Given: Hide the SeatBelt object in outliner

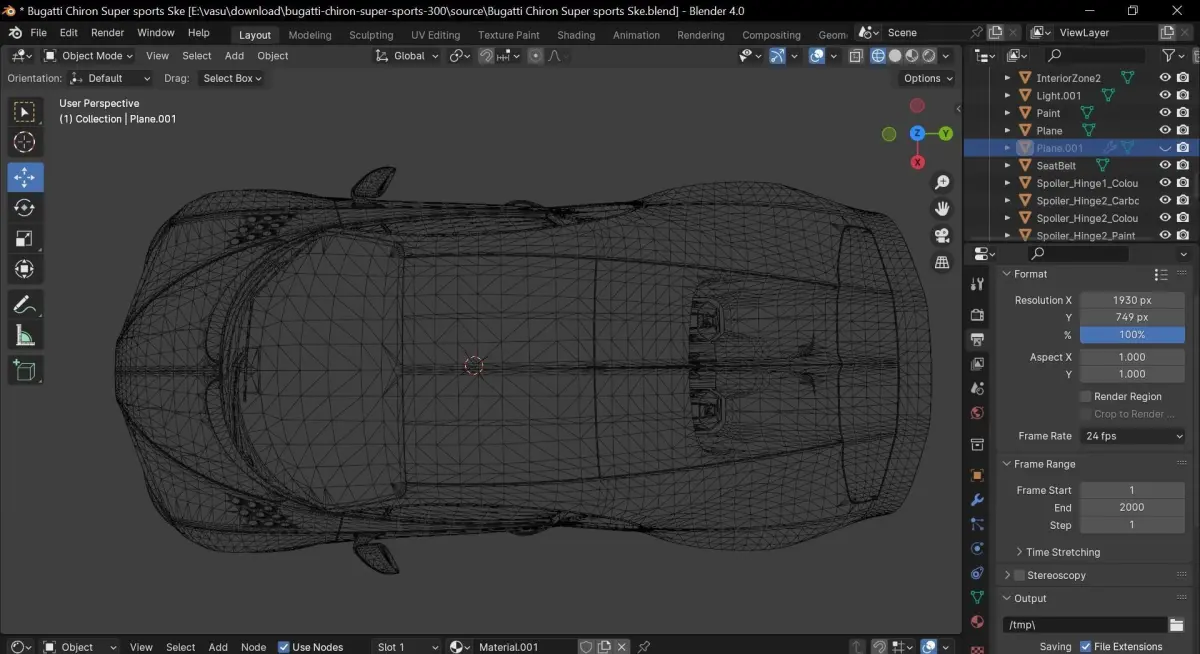Looking at the screenshot, I should (x=1165, y=165).
